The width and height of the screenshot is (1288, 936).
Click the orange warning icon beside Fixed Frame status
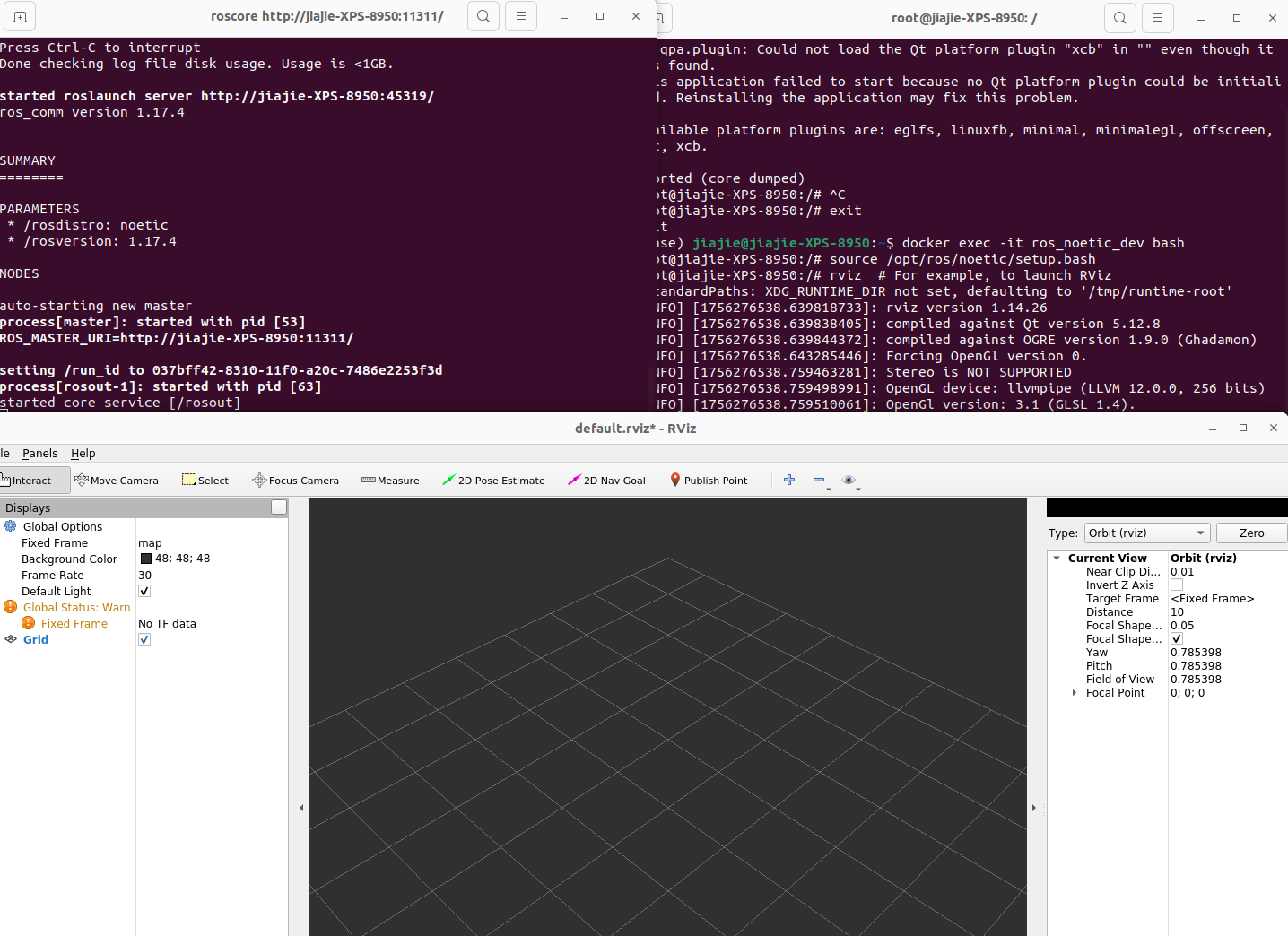29,623
